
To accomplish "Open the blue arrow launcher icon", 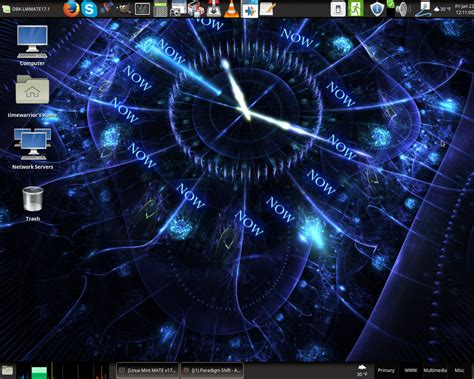I will 249,9.
